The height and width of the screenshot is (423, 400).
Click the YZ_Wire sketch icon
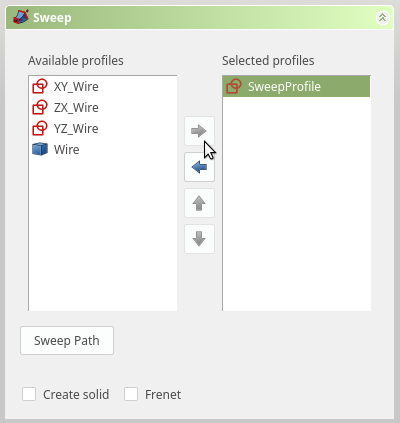tap(40, 128)
